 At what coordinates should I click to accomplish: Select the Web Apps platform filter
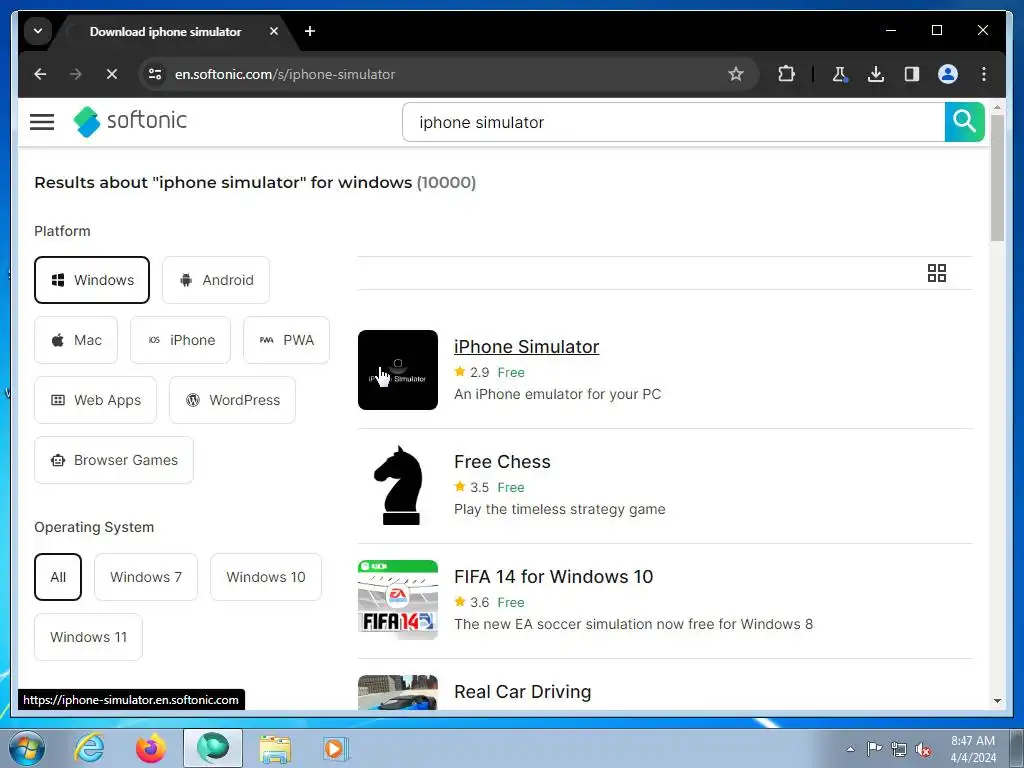pos(95,400)
